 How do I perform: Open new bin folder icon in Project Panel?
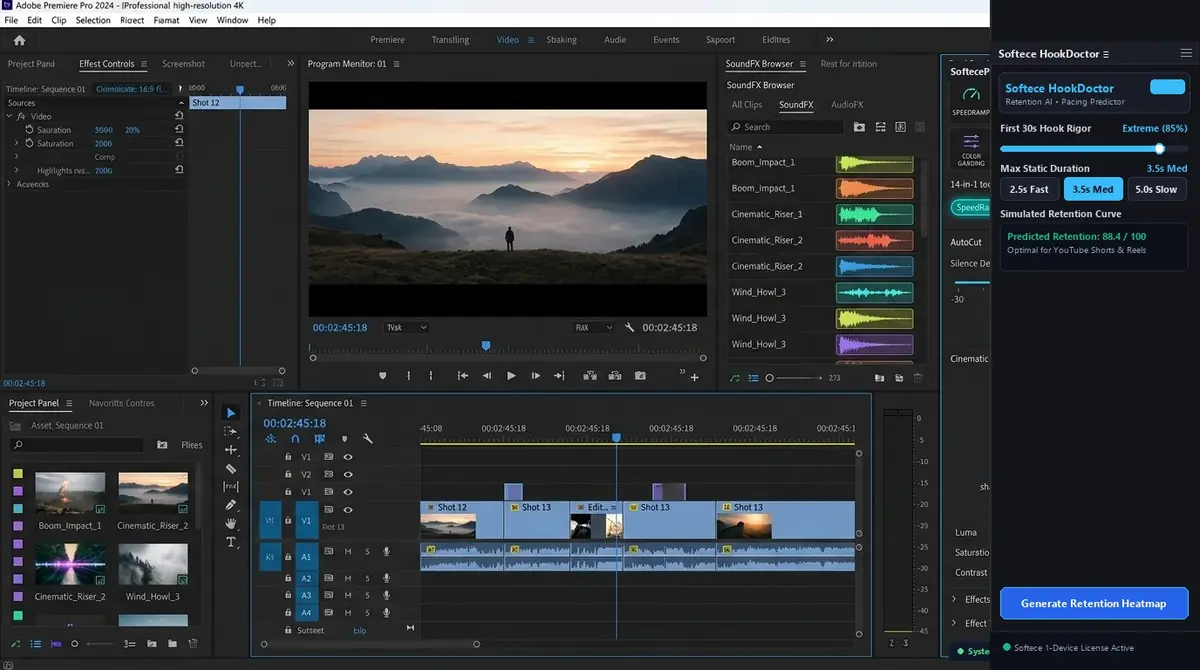click(172, 644)
